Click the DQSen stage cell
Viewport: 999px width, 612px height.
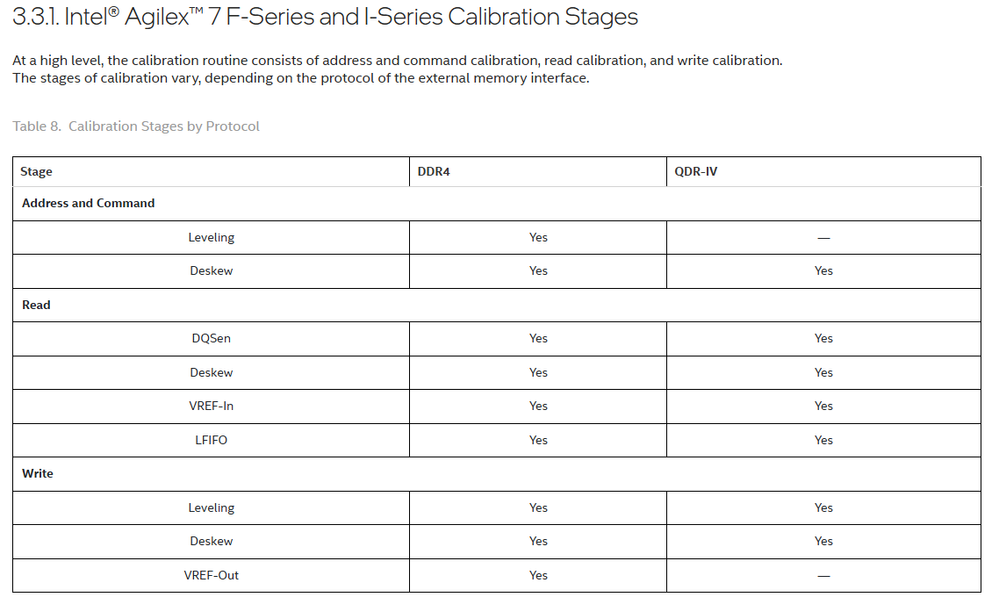[211, 338]
